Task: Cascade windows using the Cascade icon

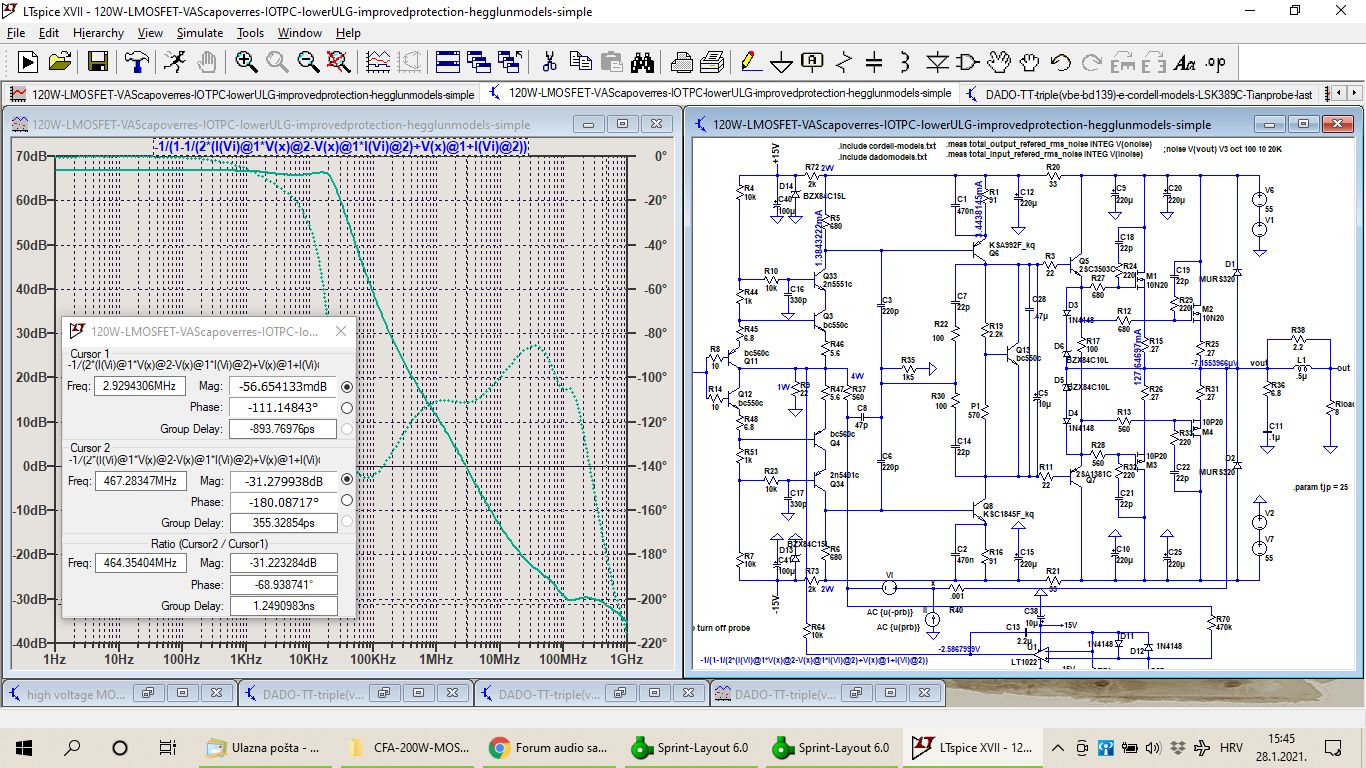Action: 478,62
